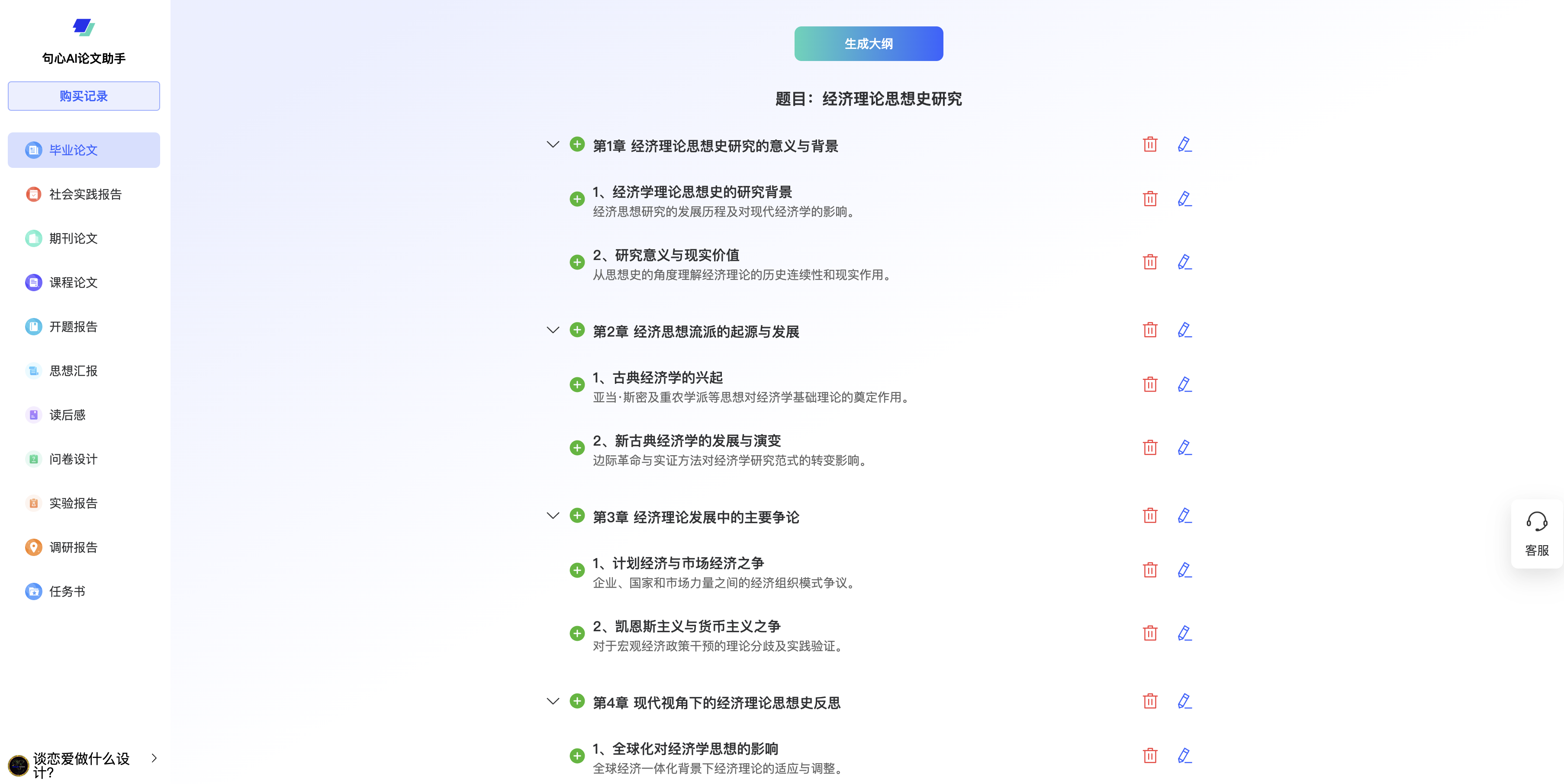Click green plus beside 计划经济与市场经济之争
The height and width of the screenshot is (784, 1564).
[577, 570]
